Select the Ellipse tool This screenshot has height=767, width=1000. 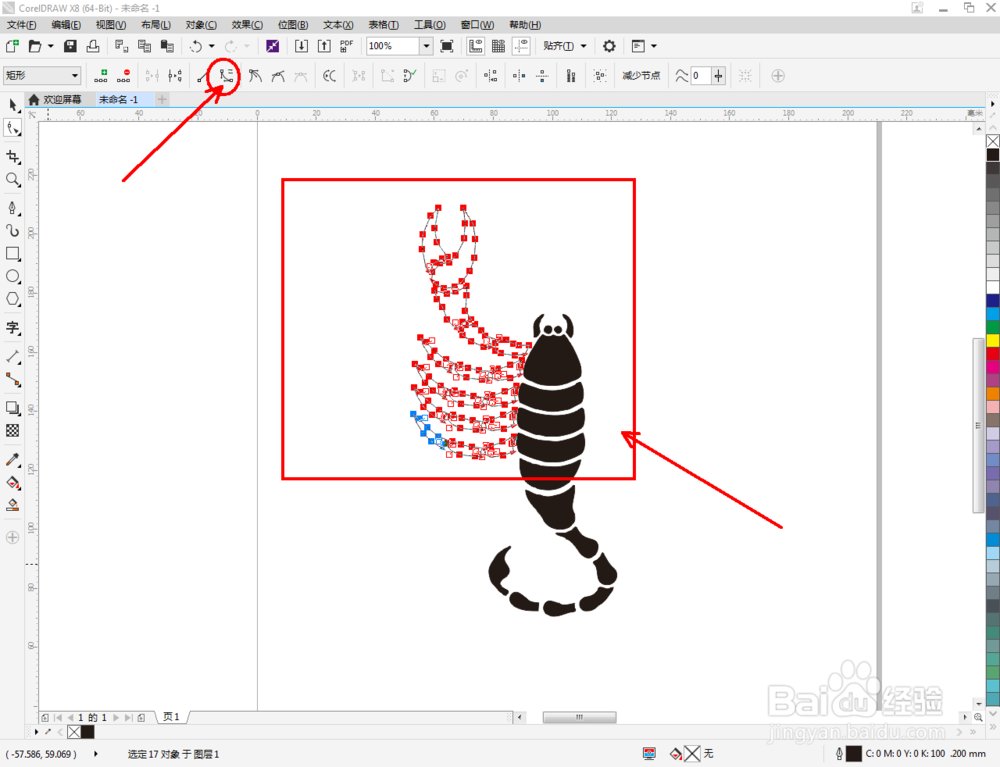click(13, 276)
